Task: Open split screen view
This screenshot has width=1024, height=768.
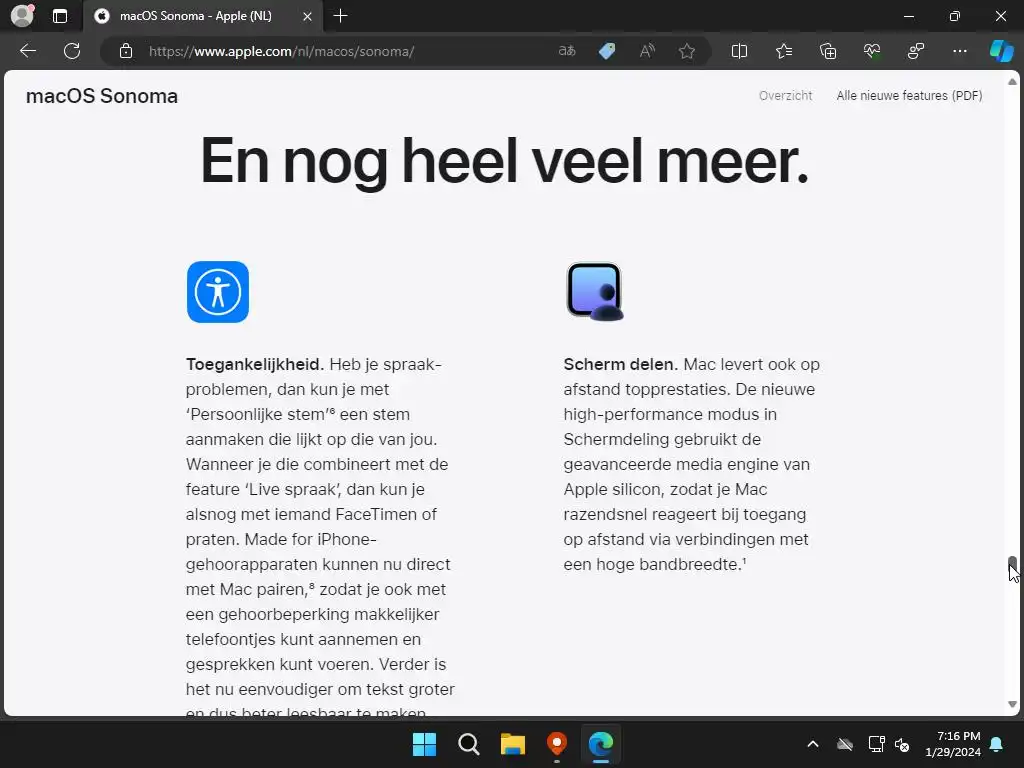Action: click(x=739, y=51)
